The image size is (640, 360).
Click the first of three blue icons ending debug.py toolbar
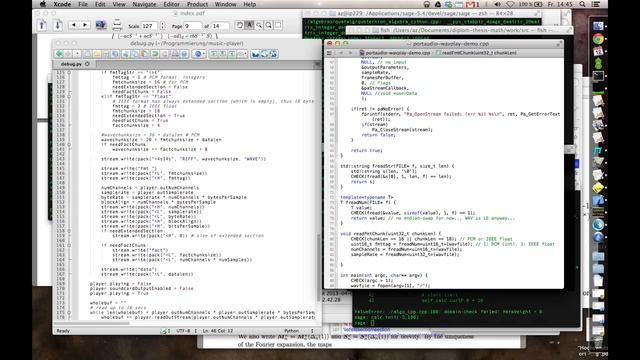coord(256,54)
